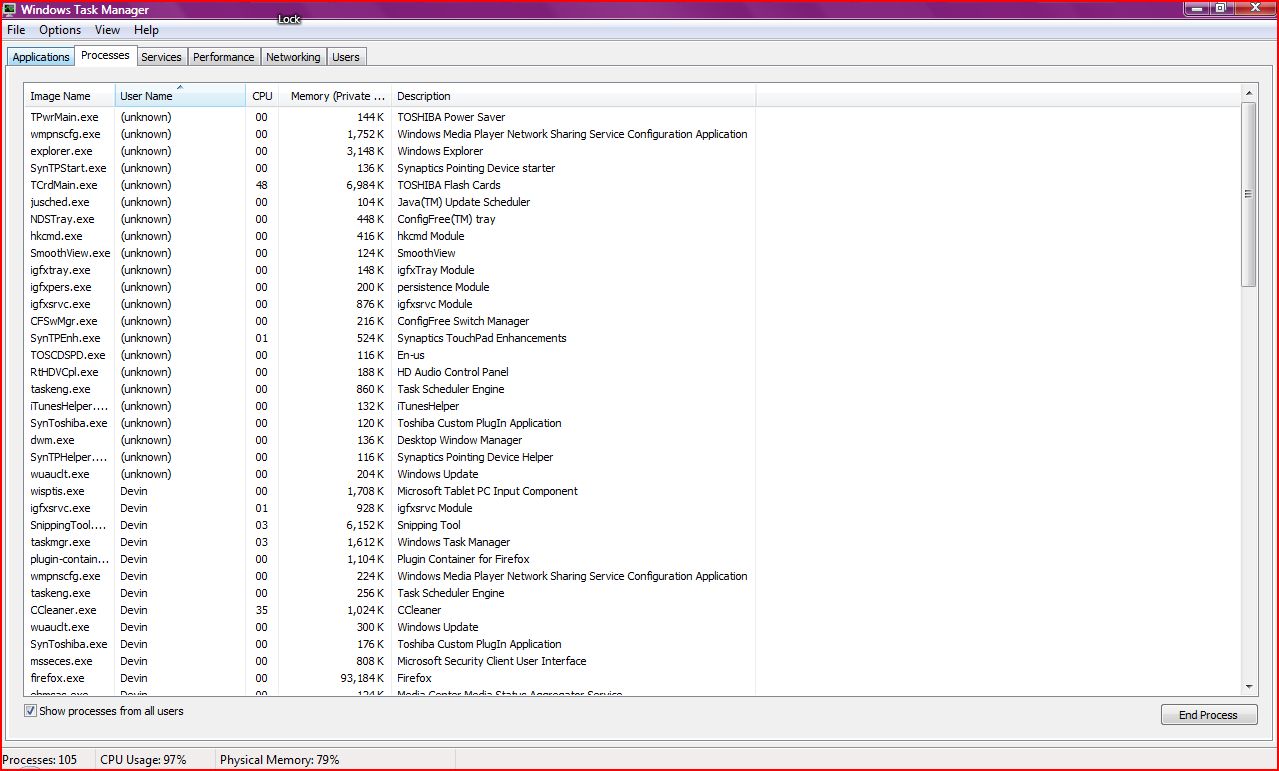Show the Users tab
This screenshot has height=771, width=1279.
point(346,57)
